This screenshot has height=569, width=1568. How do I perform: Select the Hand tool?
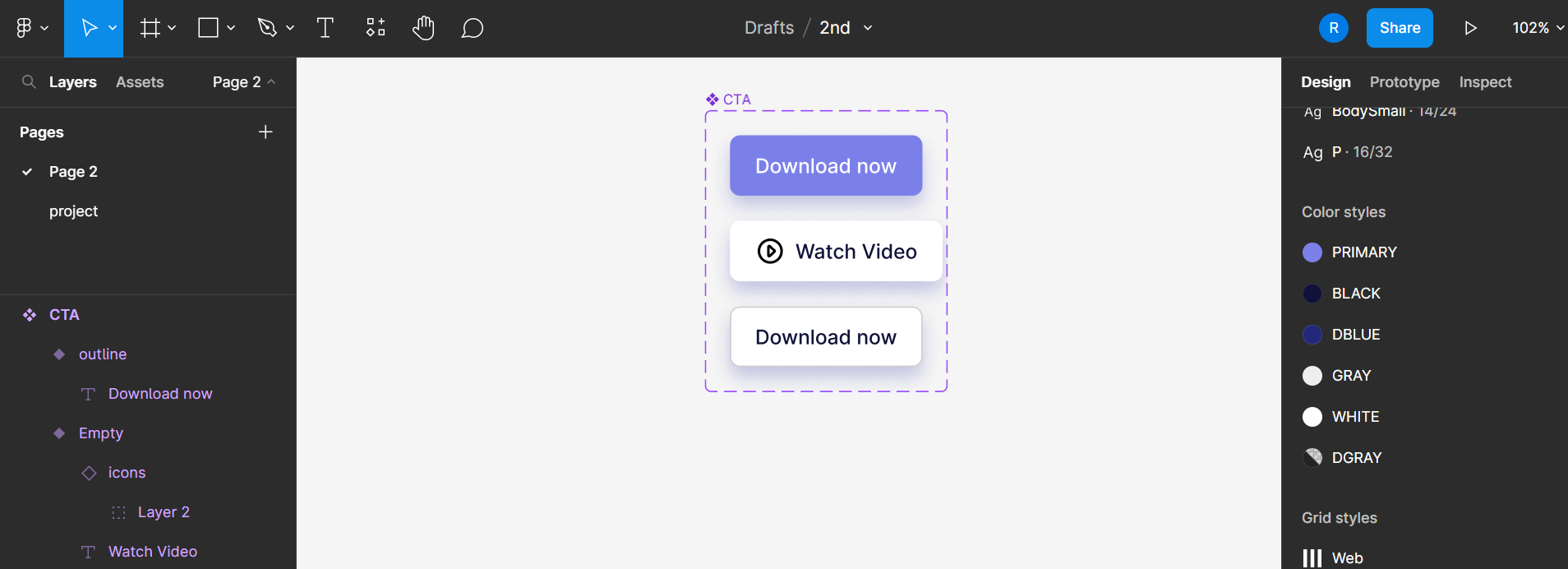click(x=423, y=28)
